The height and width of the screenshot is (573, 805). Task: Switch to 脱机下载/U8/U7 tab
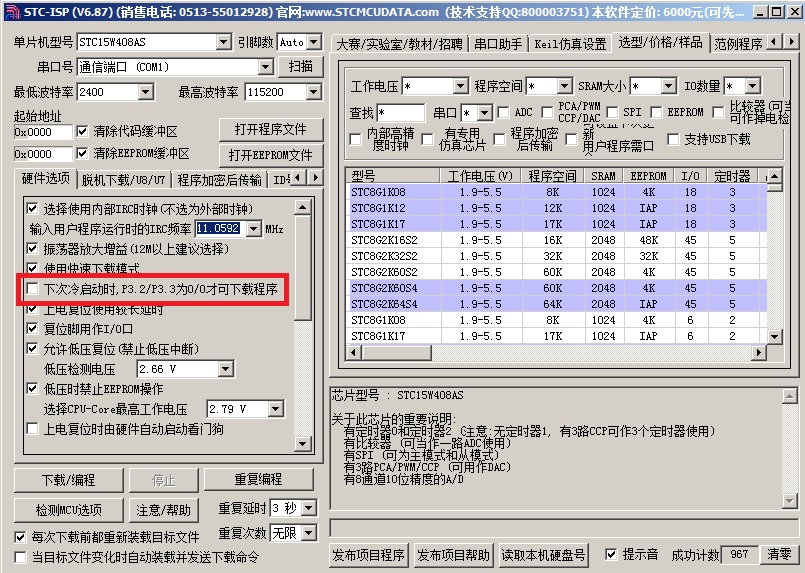coord(124,180)
